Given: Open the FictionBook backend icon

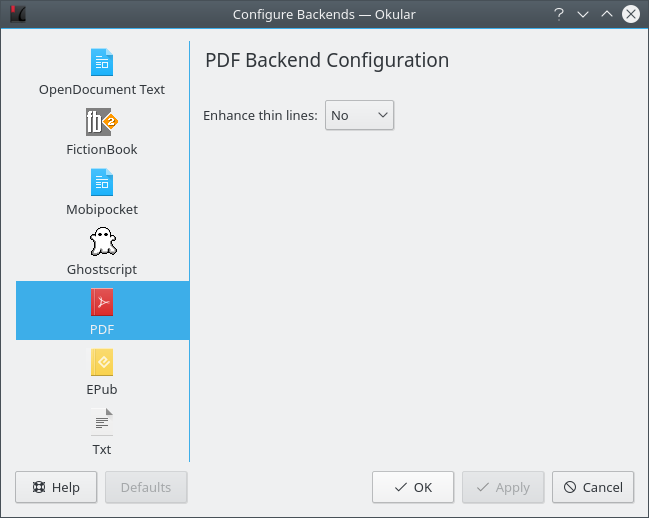Looking at the screenshot, I should coord(102,123).
